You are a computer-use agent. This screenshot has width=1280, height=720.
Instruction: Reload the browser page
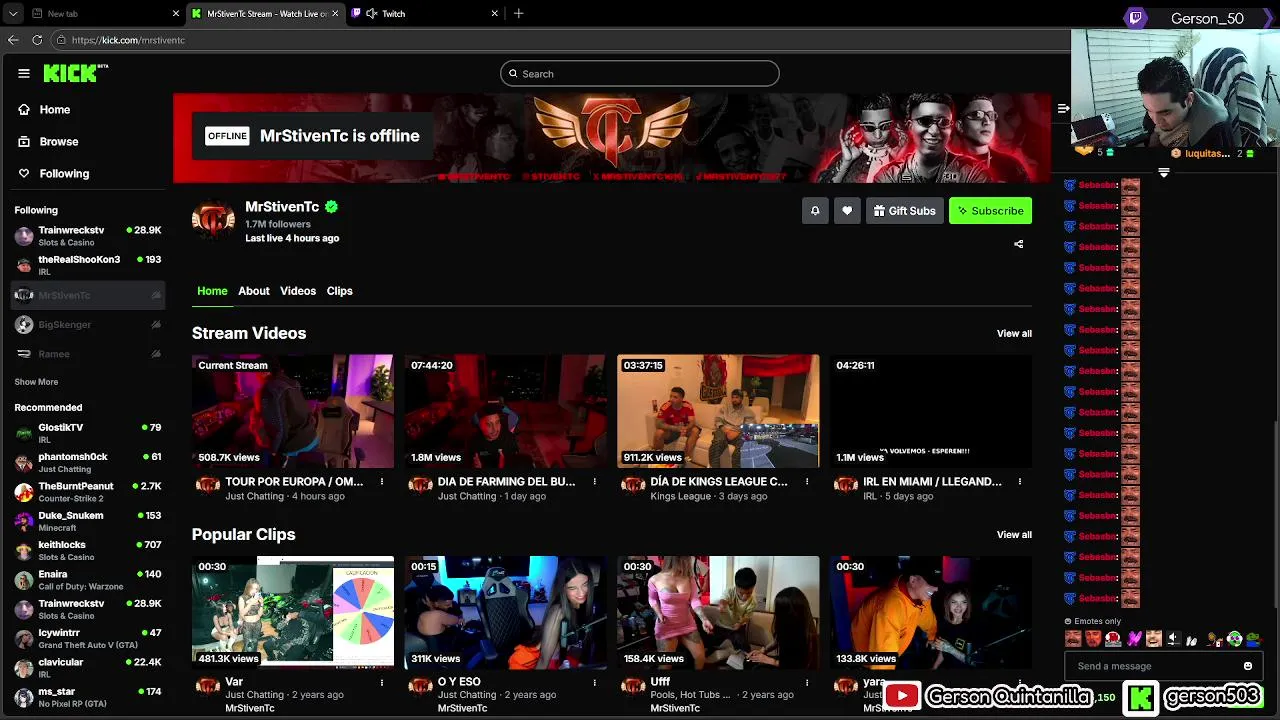(37, 40)
